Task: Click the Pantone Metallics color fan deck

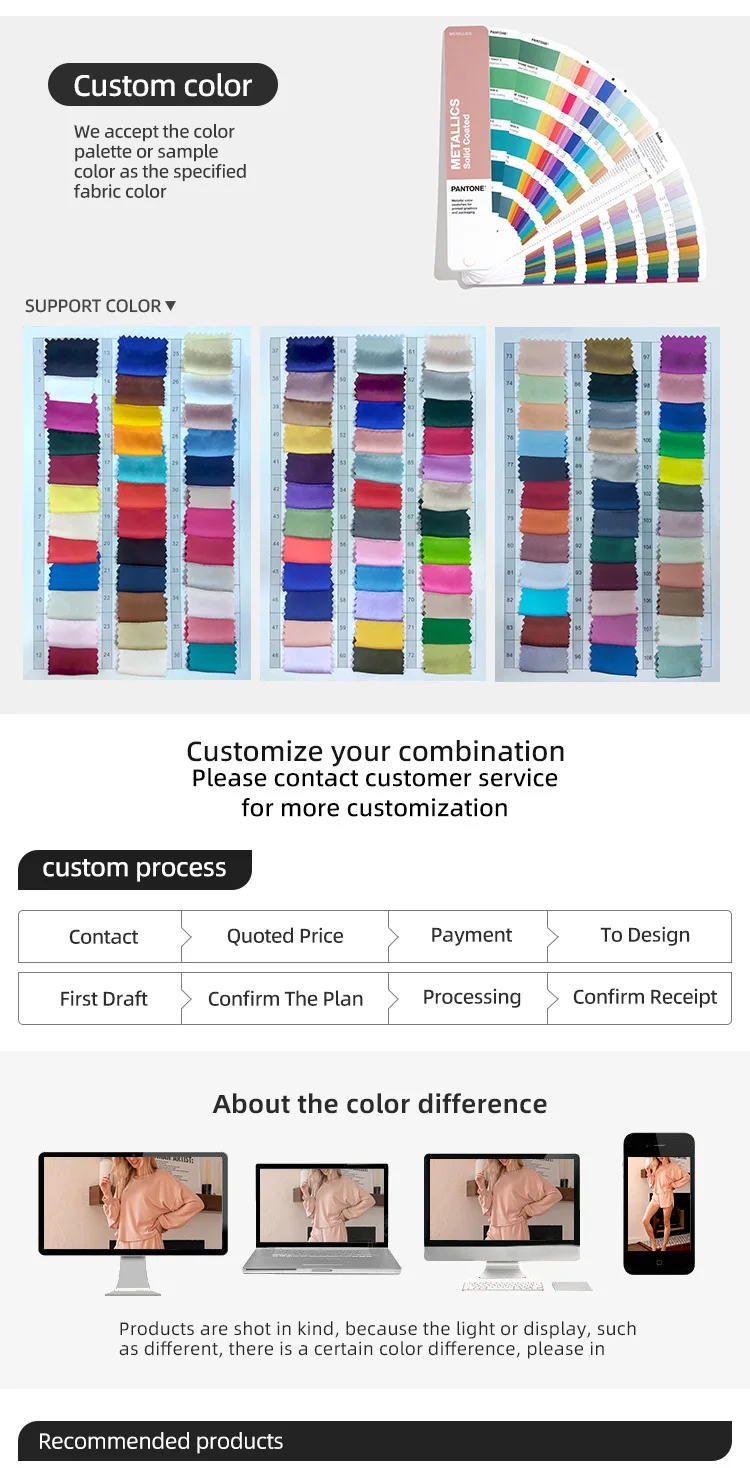Action: 570,155
